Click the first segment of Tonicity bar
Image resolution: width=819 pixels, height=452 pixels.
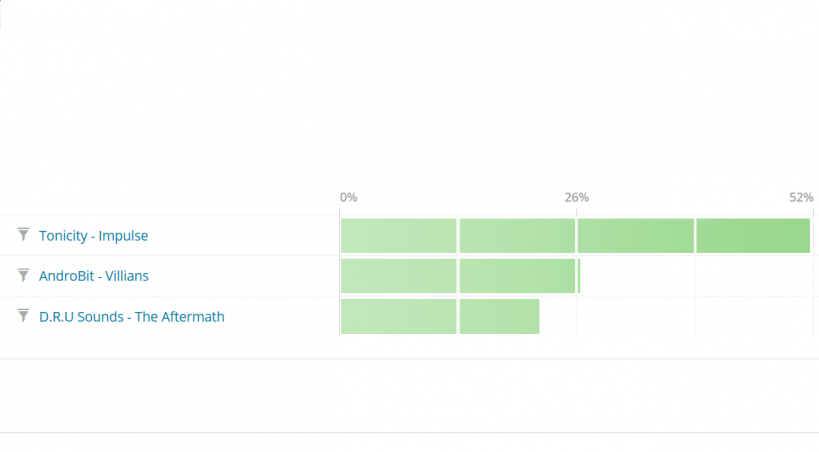[x=398, y=235]
